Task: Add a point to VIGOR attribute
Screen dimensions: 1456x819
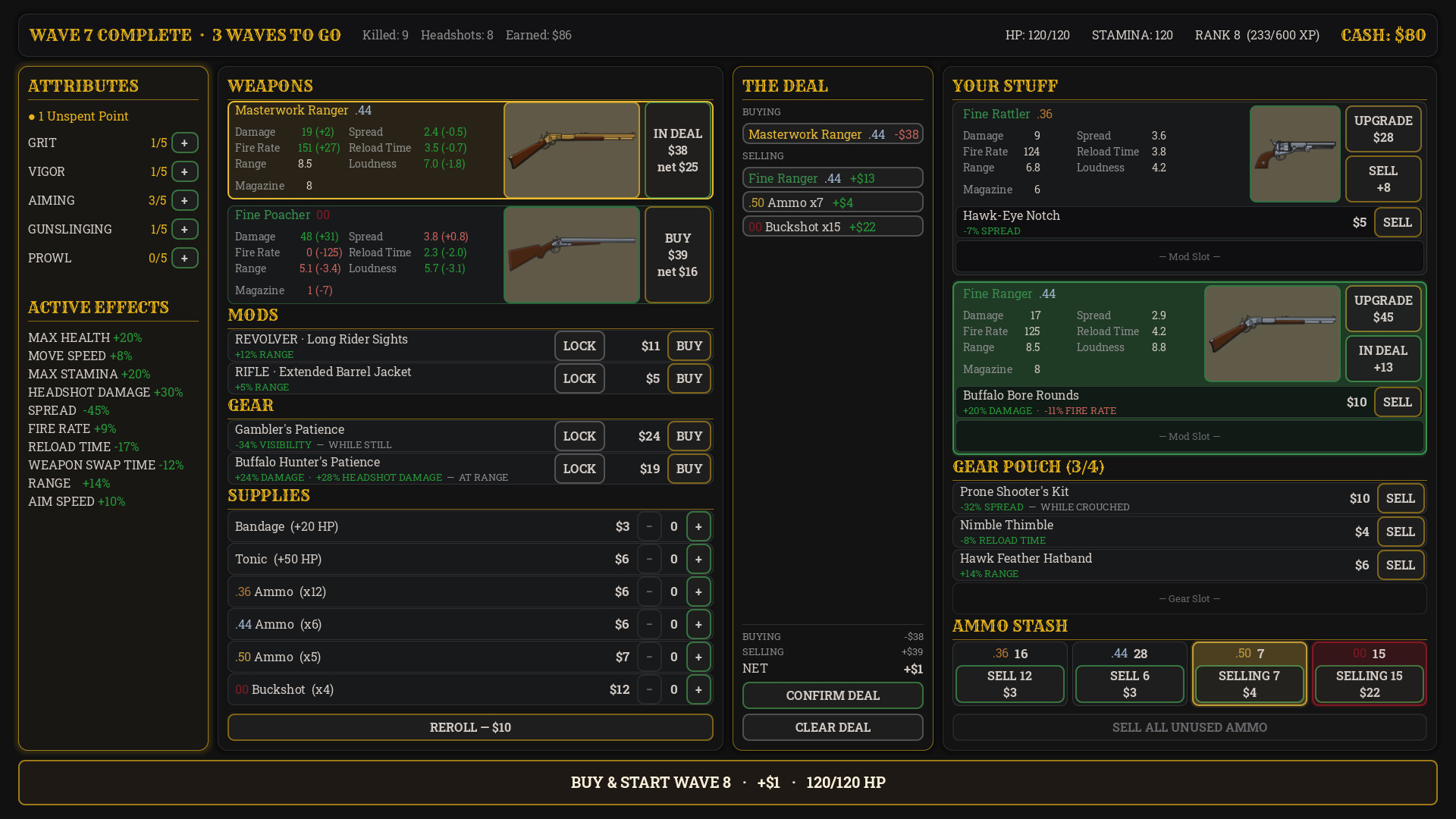Action: click(x=184, y=171)
